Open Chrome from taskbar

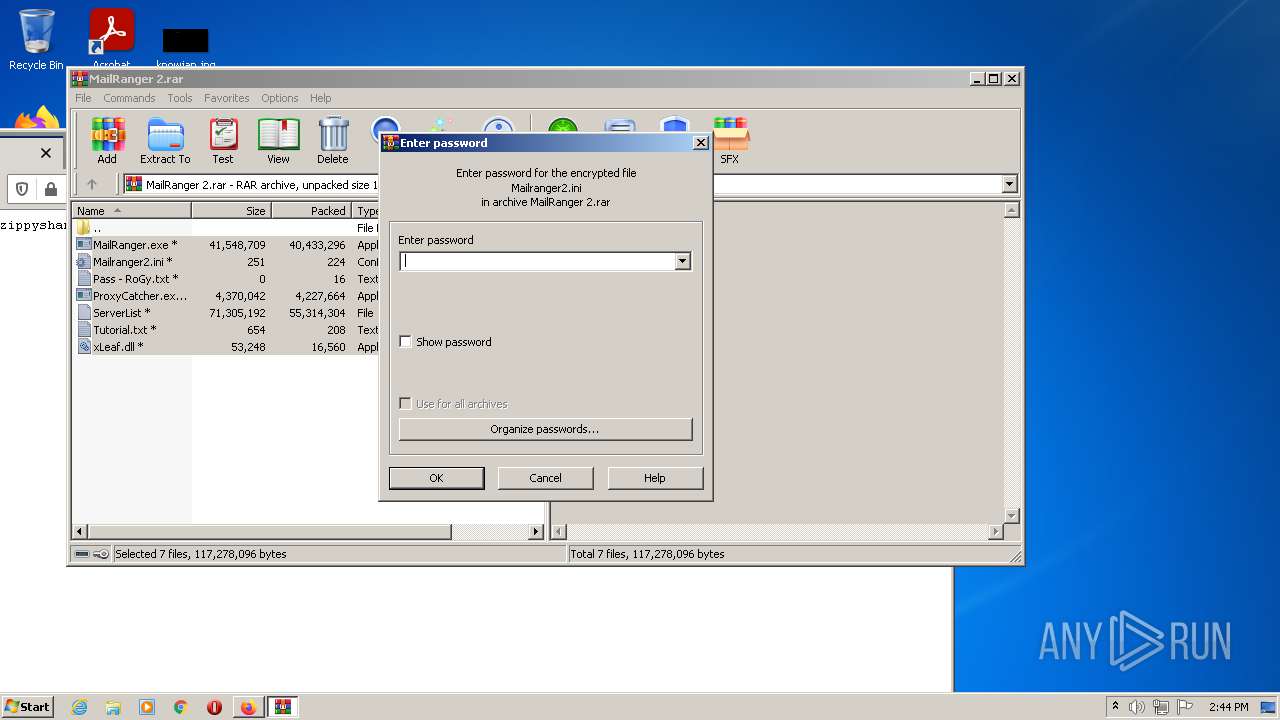[181, 707]
